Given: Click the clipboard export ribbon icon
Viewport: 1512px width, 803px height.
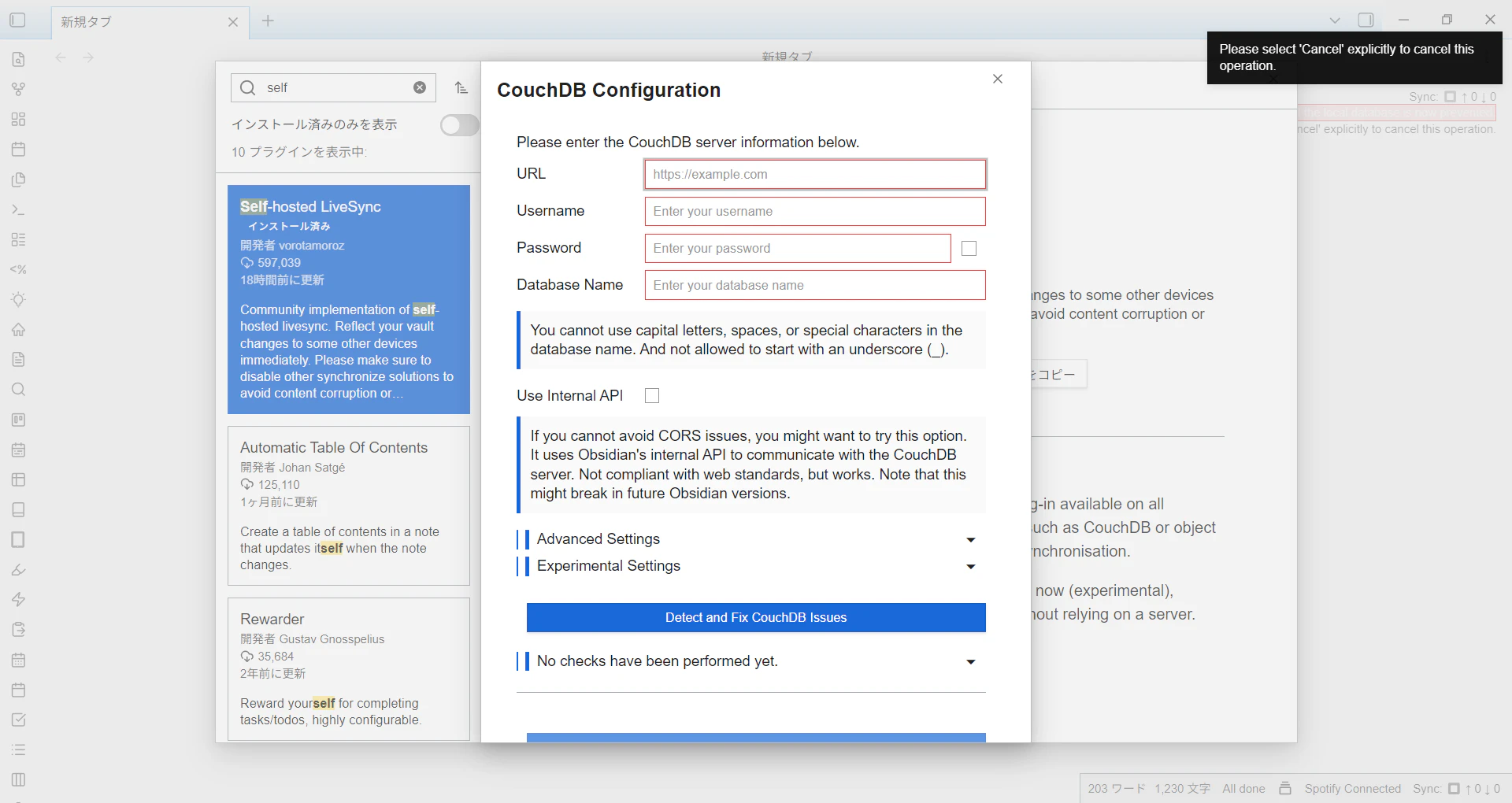Looking at the screenshot, I should pos(19,630).
